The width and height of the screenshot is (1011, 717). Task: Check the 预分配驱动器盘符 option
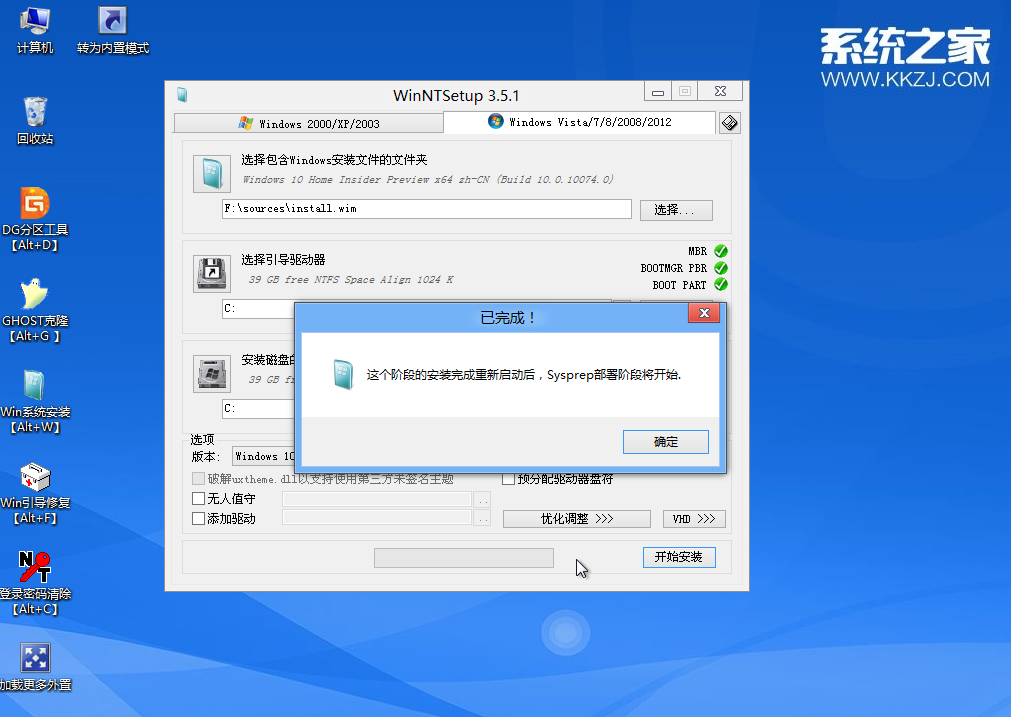click(508, 479)
